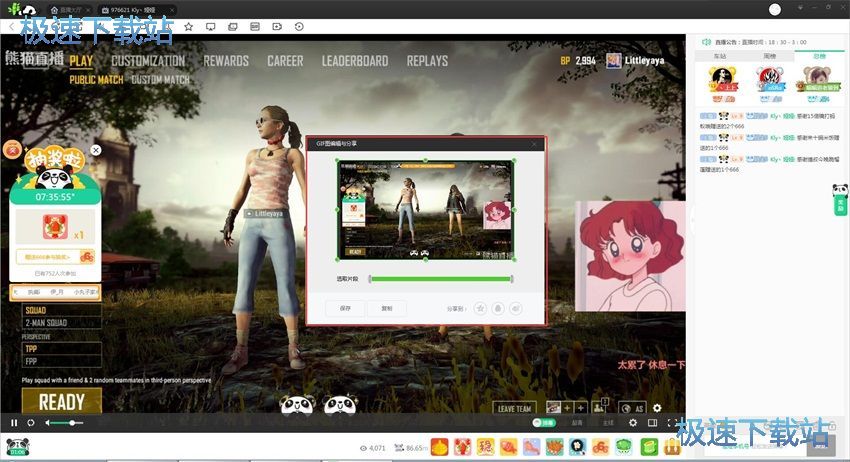Send the green cabbage gift
Screen dimensions: 850x462
pyautogui.click(x=624, y=447)
